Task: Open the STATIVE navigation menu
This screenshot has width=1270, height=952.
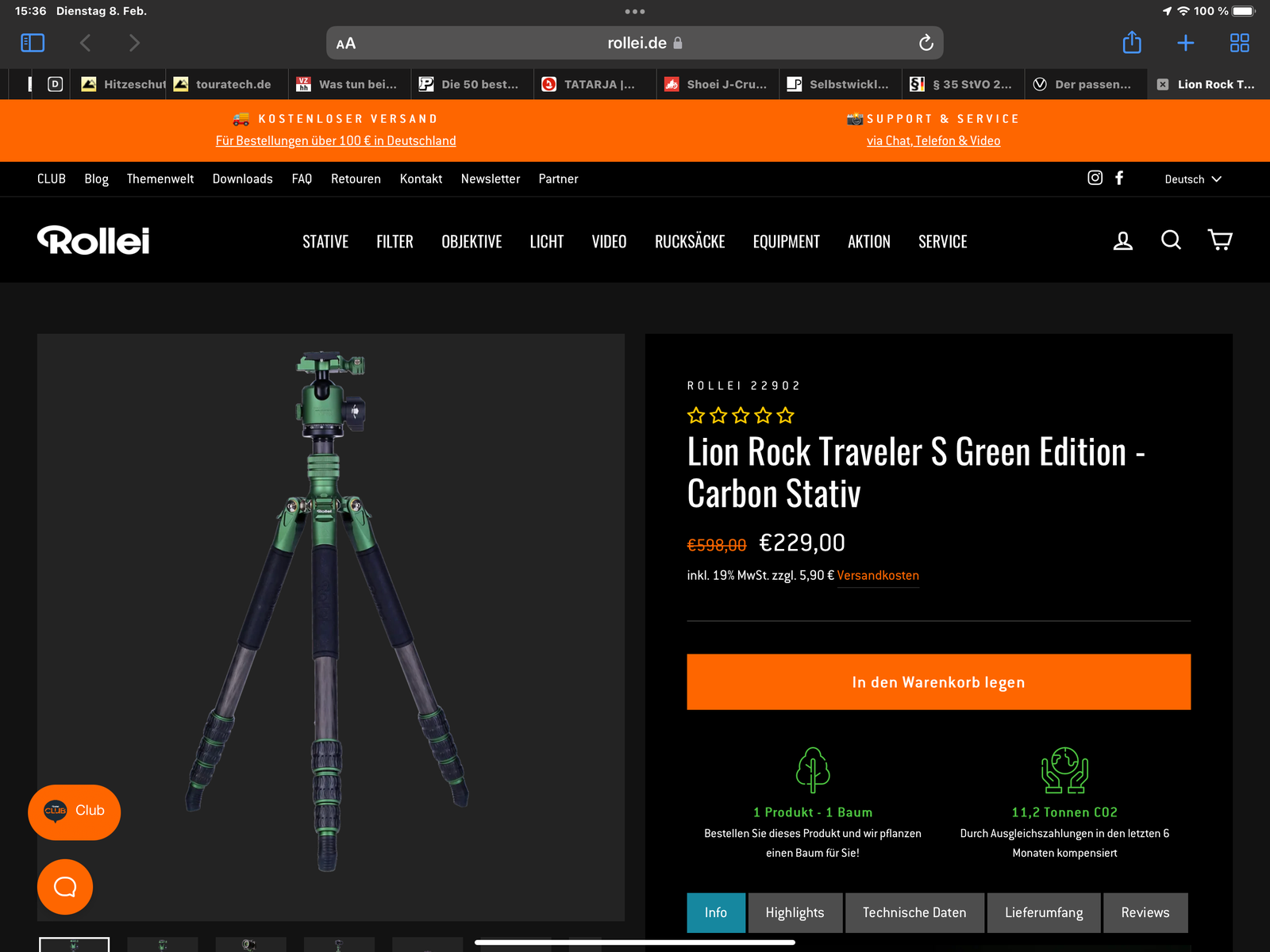Action: (x=325, y=242)
